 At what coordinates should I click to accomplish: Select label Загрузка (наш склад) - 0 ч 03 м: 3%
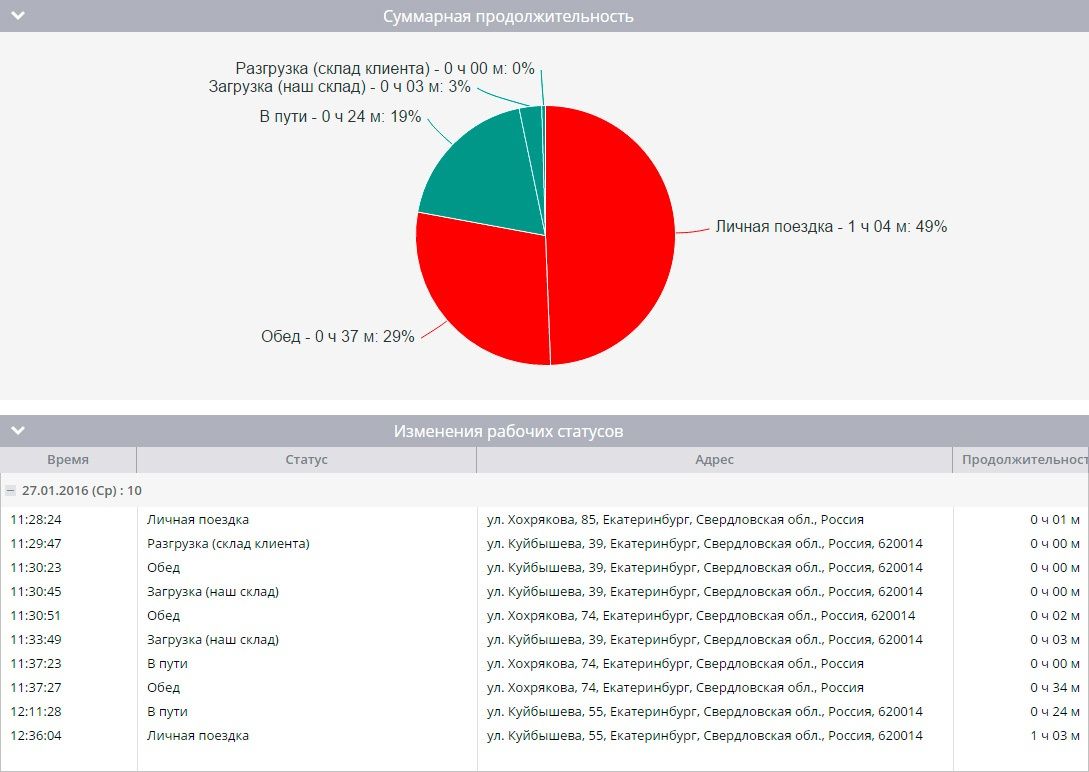pyautogui.click(x=340, y=87)
